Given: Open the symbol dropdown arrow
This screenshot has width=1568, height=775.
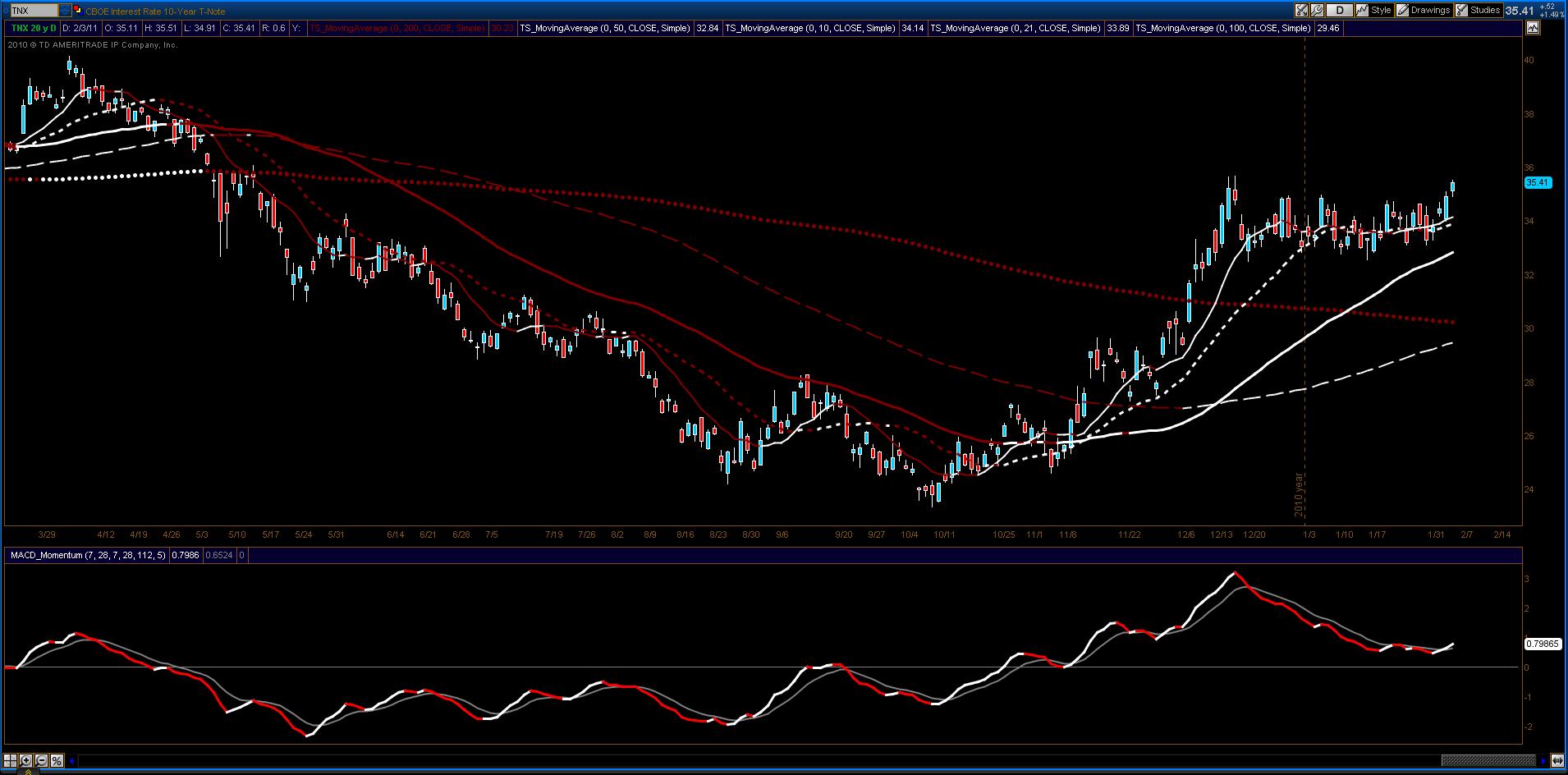Looking at the screenshot, I should (x=65, y=11).
